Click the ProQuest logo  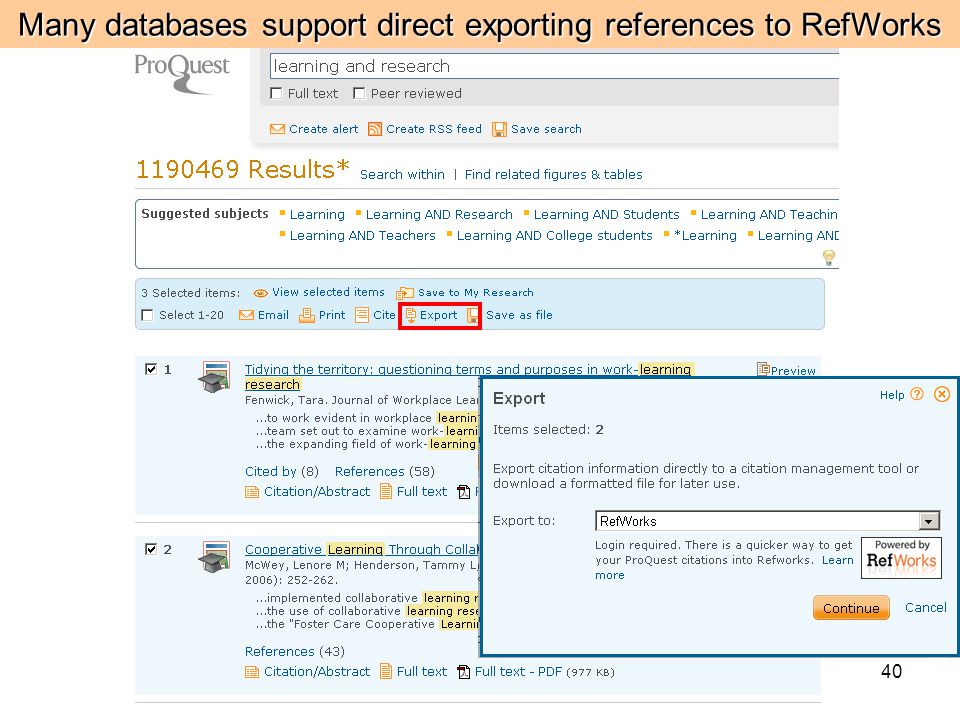tap(182, 73)
